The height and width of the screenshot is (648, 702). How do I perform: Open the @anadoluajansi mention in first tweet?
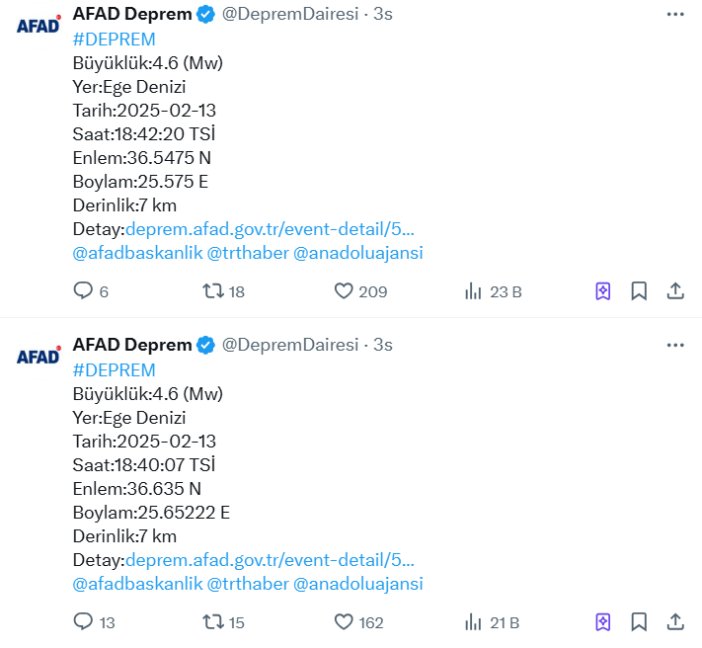point(358,253)
